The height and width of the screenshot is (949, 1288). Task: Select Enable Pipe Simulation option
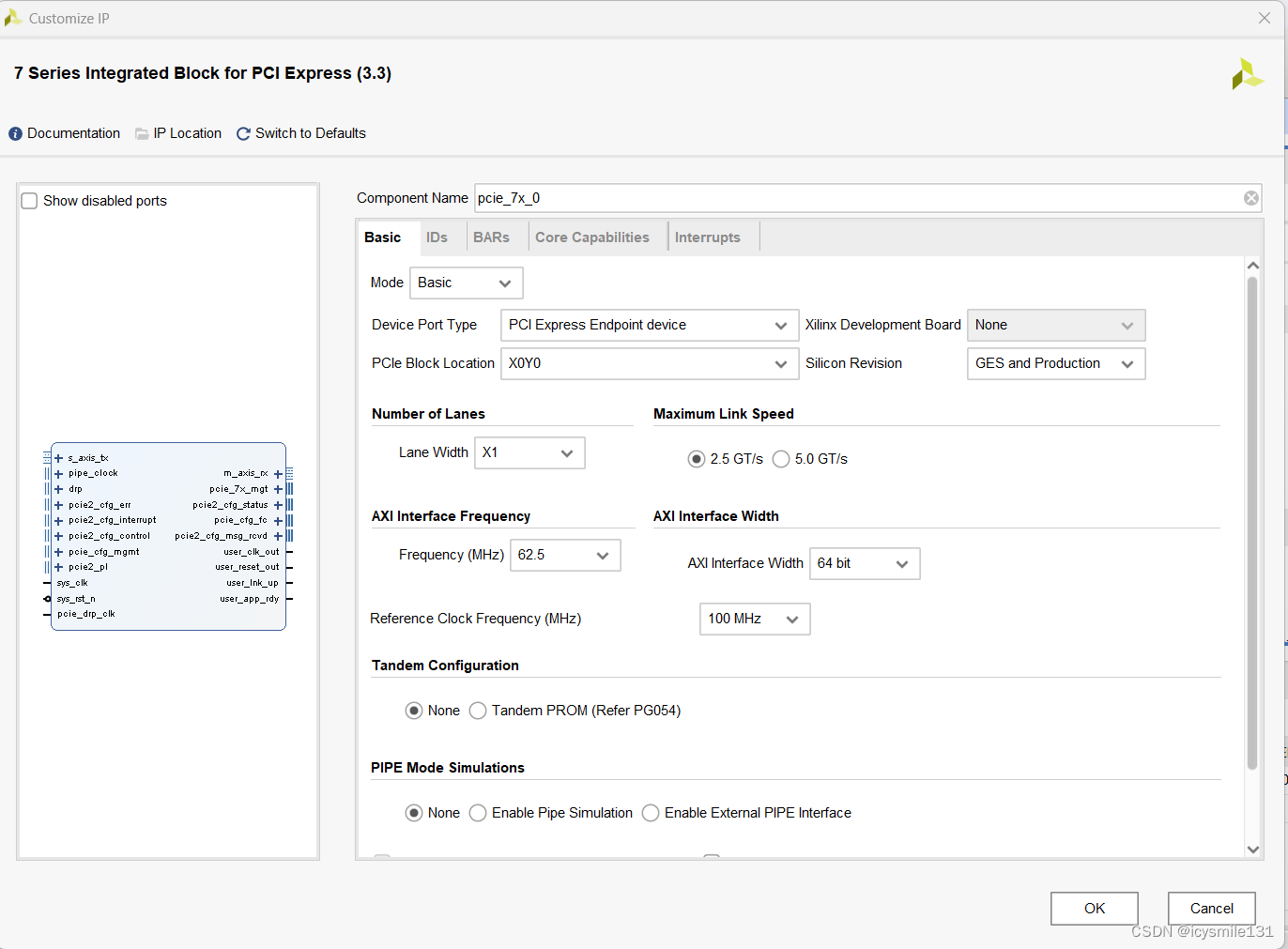click(x=478, y=813)
